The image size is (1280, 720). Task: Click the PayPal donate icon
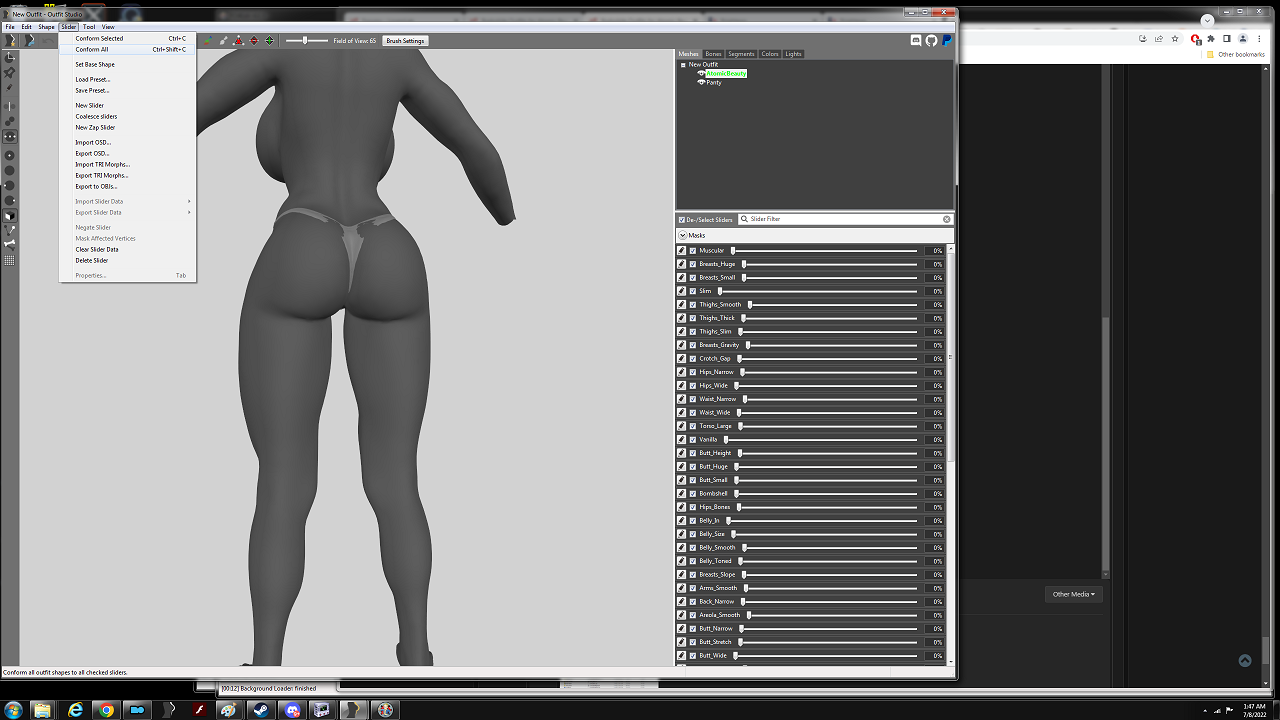click(x=946, y=41)
